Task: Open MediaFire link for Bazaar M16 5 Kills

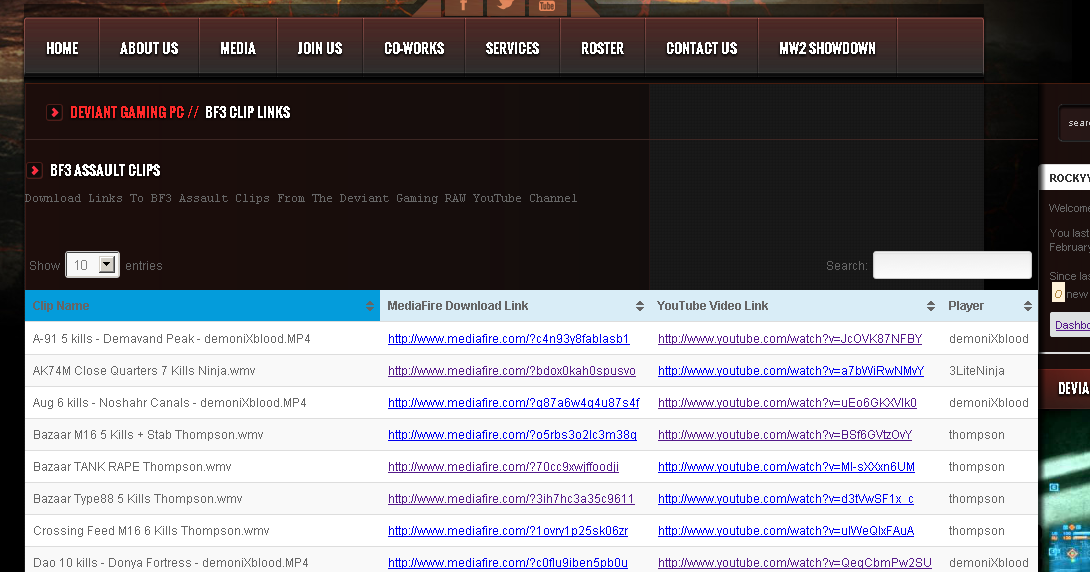Action: tap(512, 434)
